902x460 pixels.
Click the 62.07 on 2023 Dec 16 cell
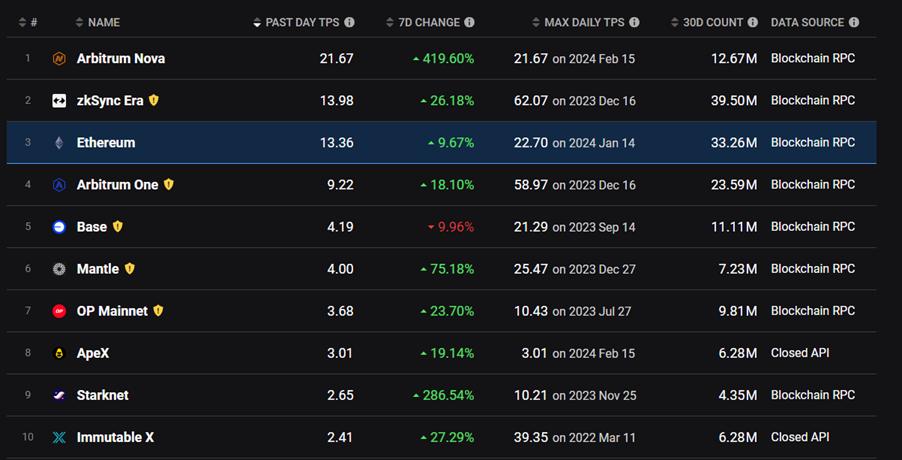coord(575,101)
